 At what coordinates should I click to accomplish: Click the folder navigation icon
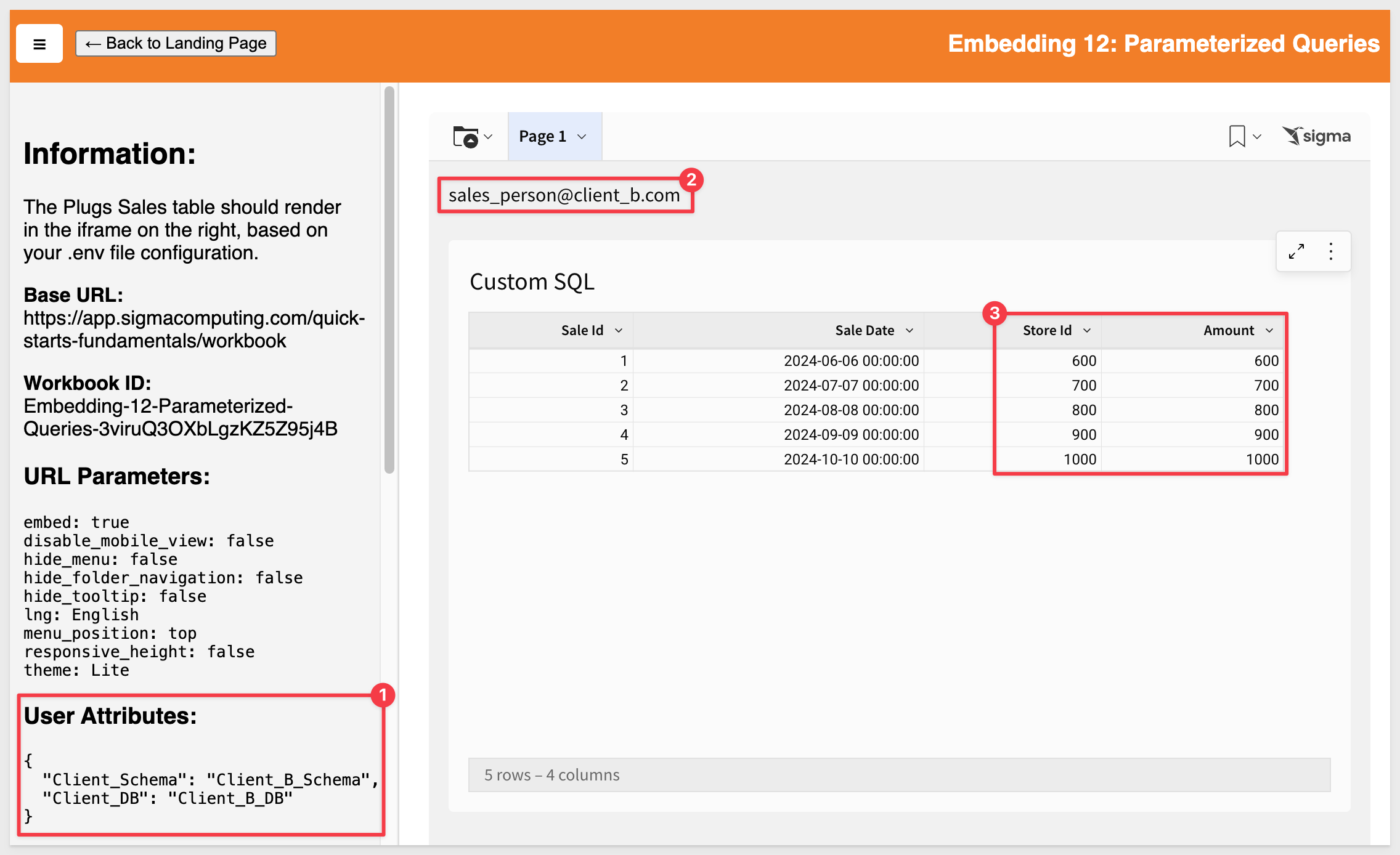[465, 136]
